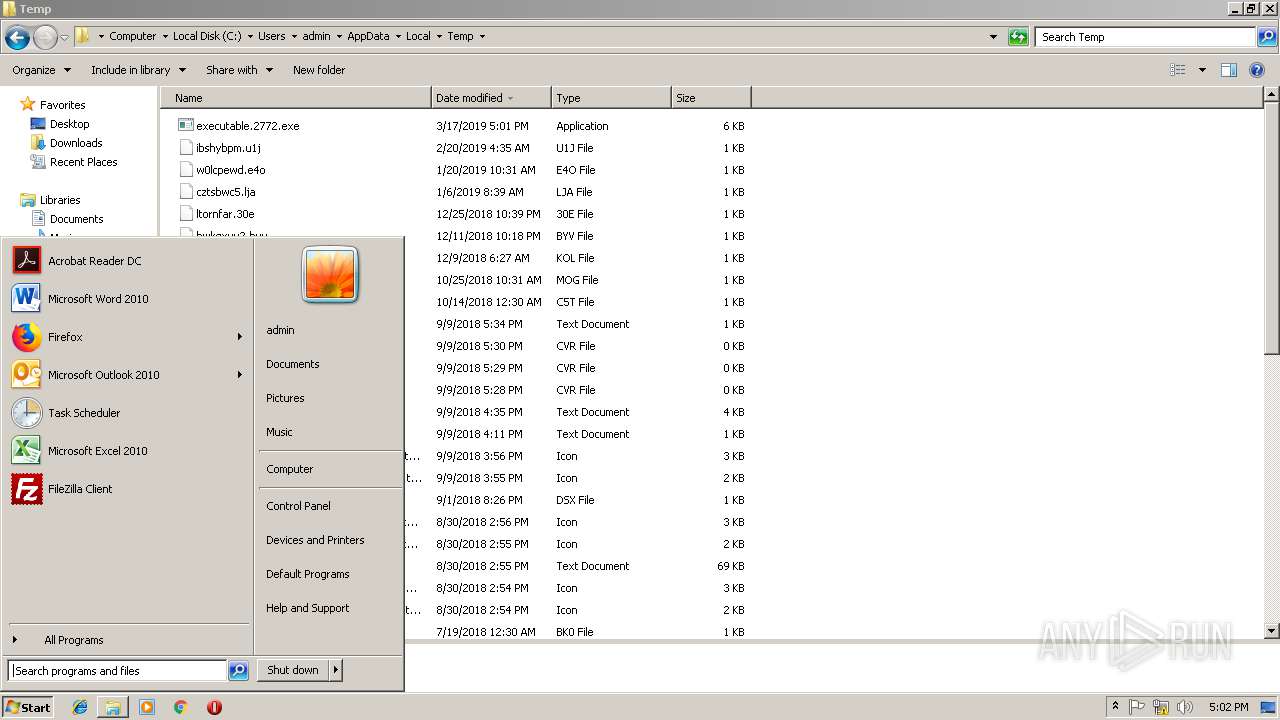The width and height of the screenshot is (1280, 720).
Task: Select the executable.2772.exe file icon
Action: pos(185,126)
